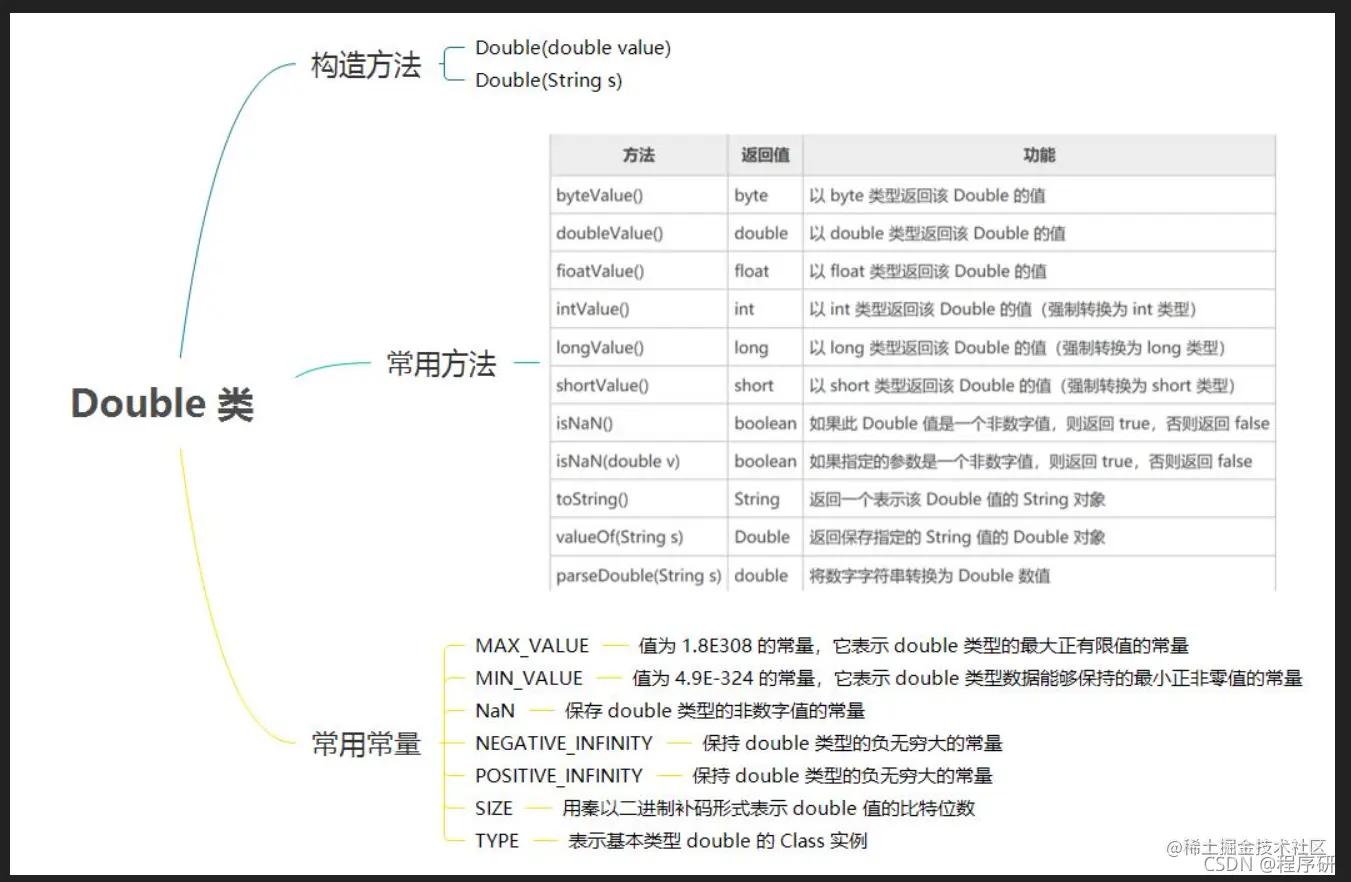Select the NaN constant node
The width and height of the screenshot is (1351, 882).
click(x=495, y=711)
